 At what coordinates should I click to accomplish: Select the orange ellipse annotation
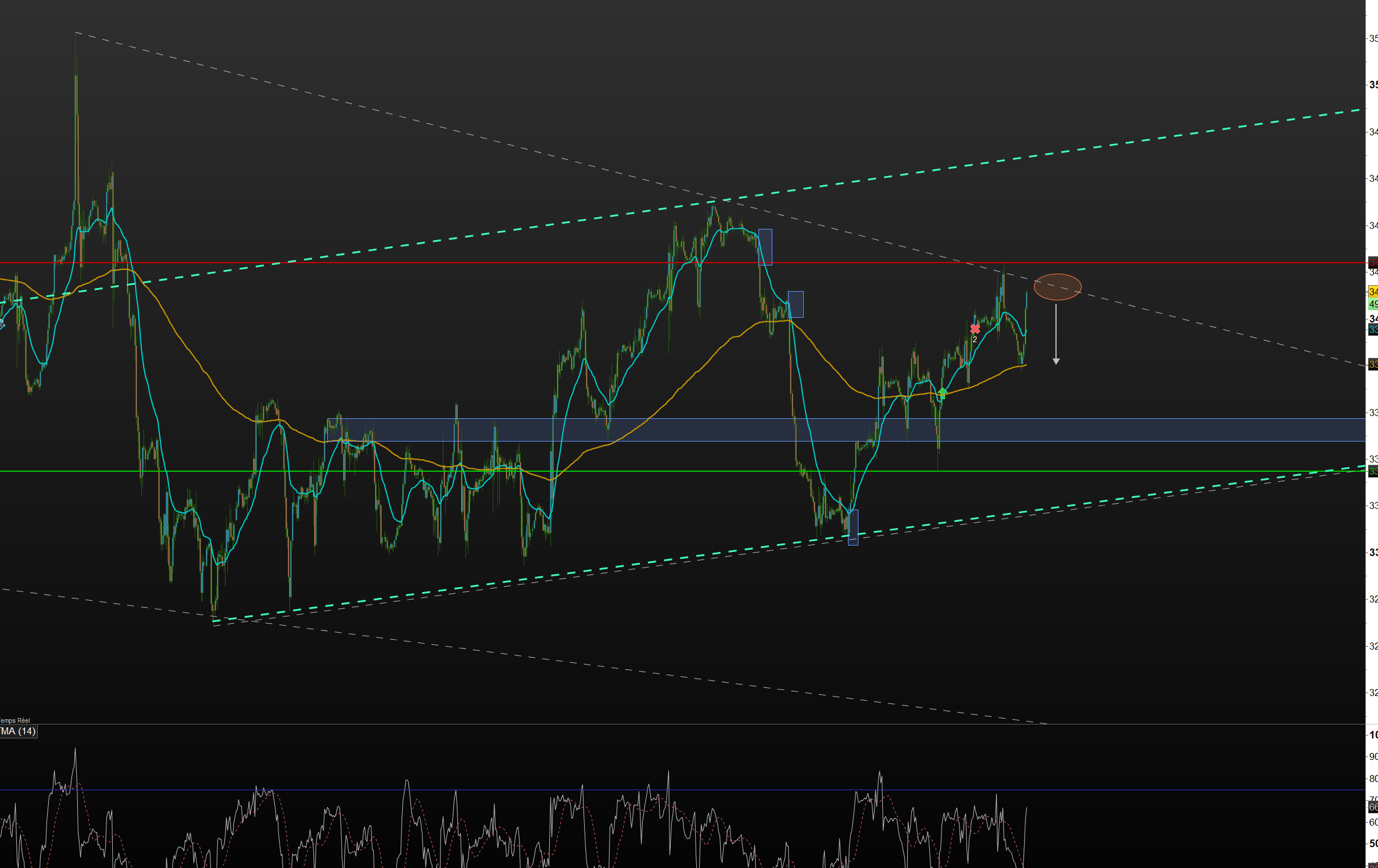(1057, 287)
